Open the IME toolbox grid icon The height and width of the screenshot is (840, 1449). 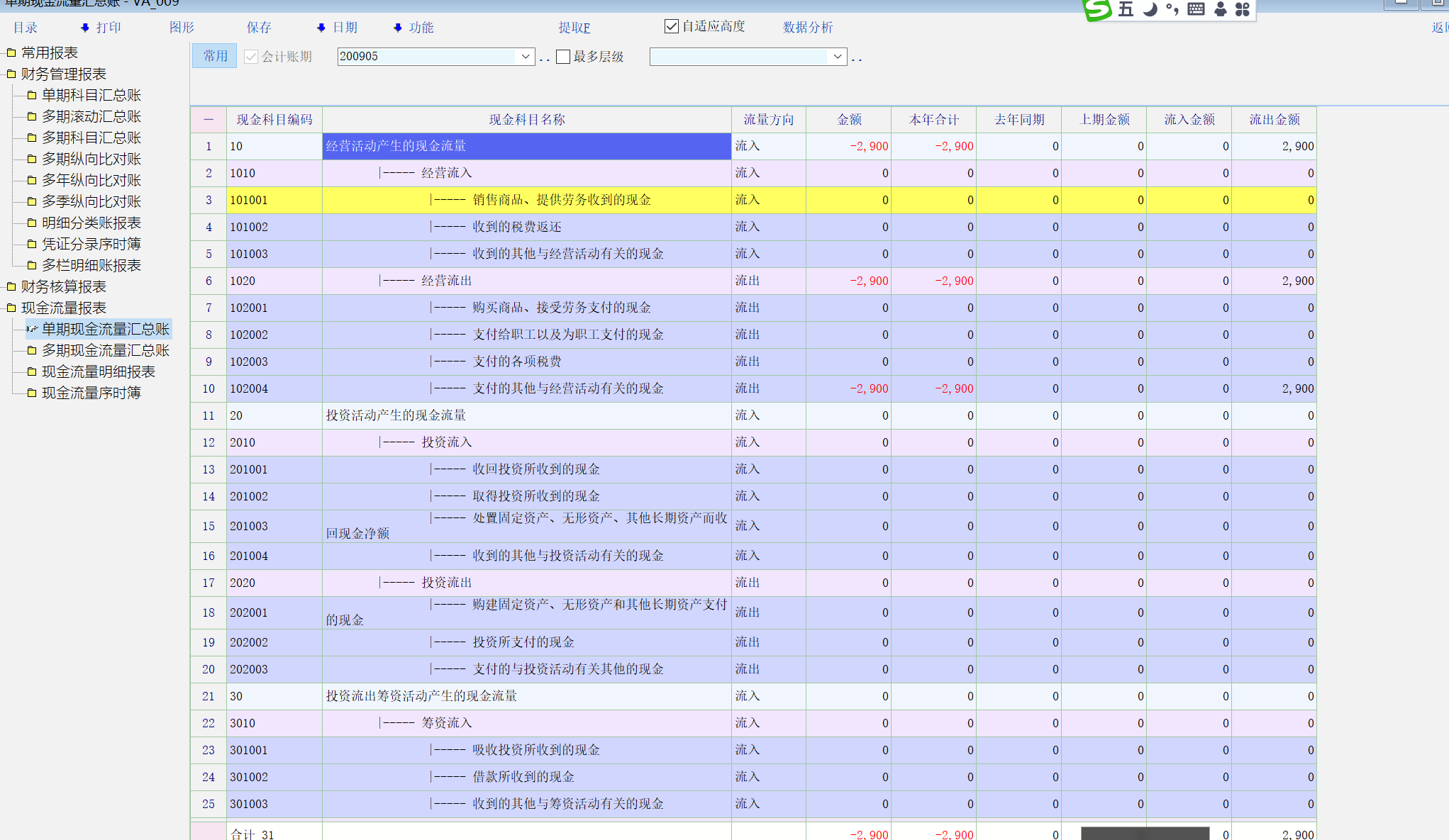click(x=1243, y=9)
